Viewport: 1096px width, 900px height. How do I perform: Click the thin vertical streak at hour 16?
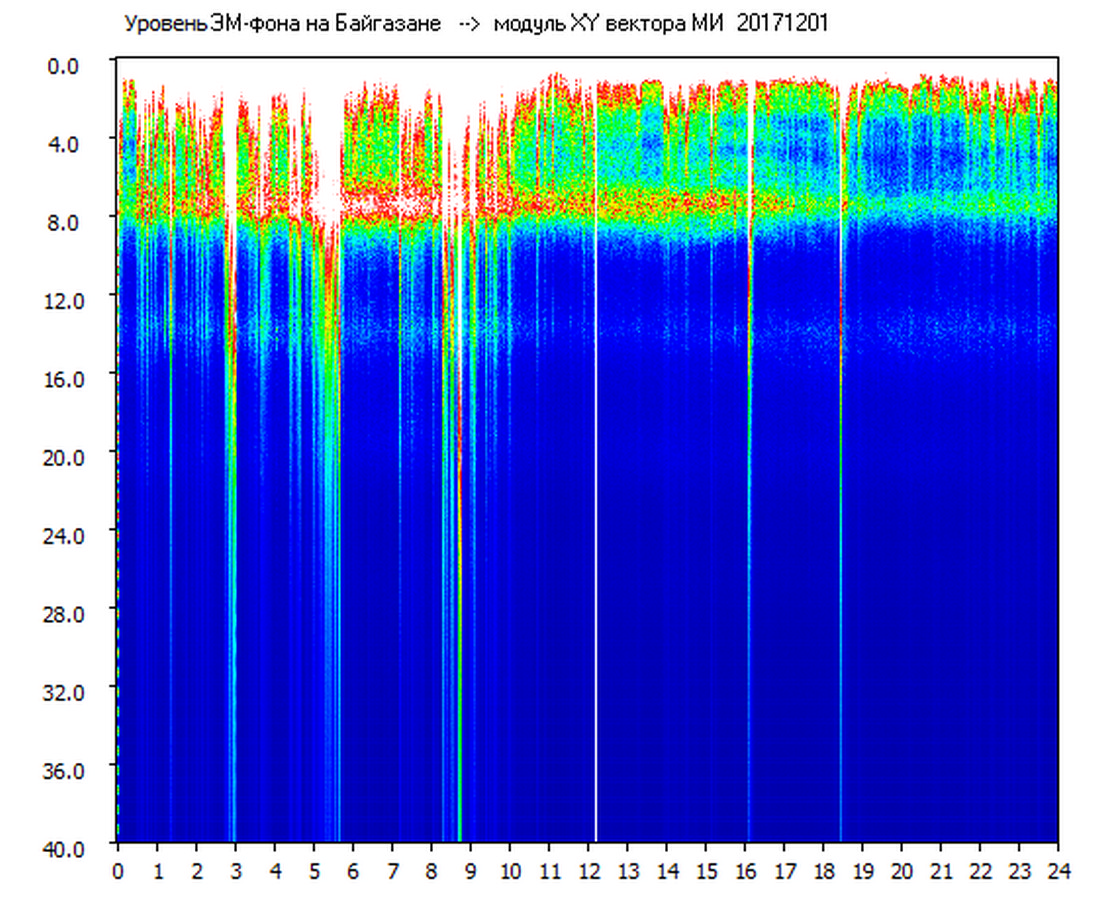pyautogui.click(x=748, y=500)
